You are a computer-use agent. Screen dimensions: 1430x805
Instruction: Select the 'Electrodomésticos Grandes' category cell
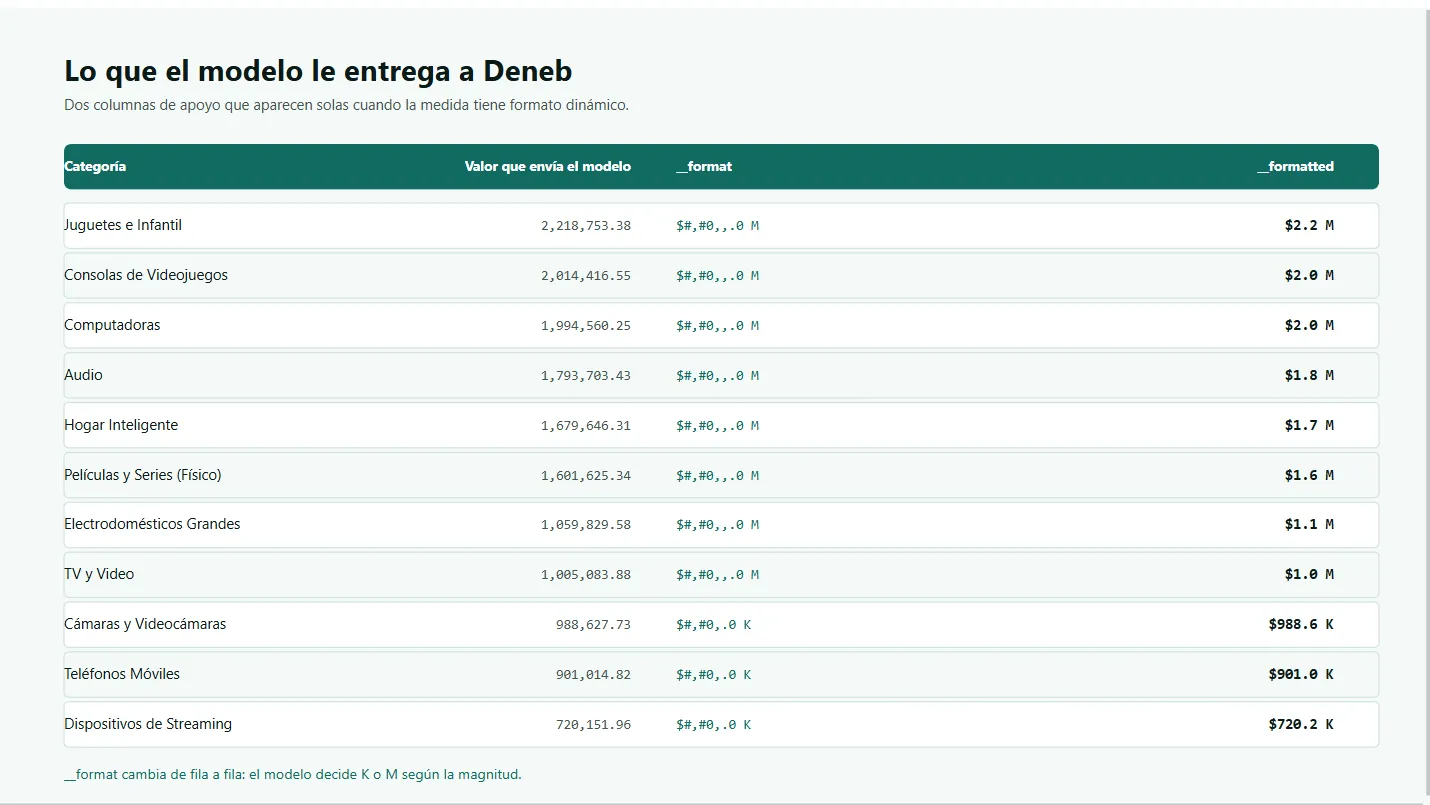[x=152, y=524]
